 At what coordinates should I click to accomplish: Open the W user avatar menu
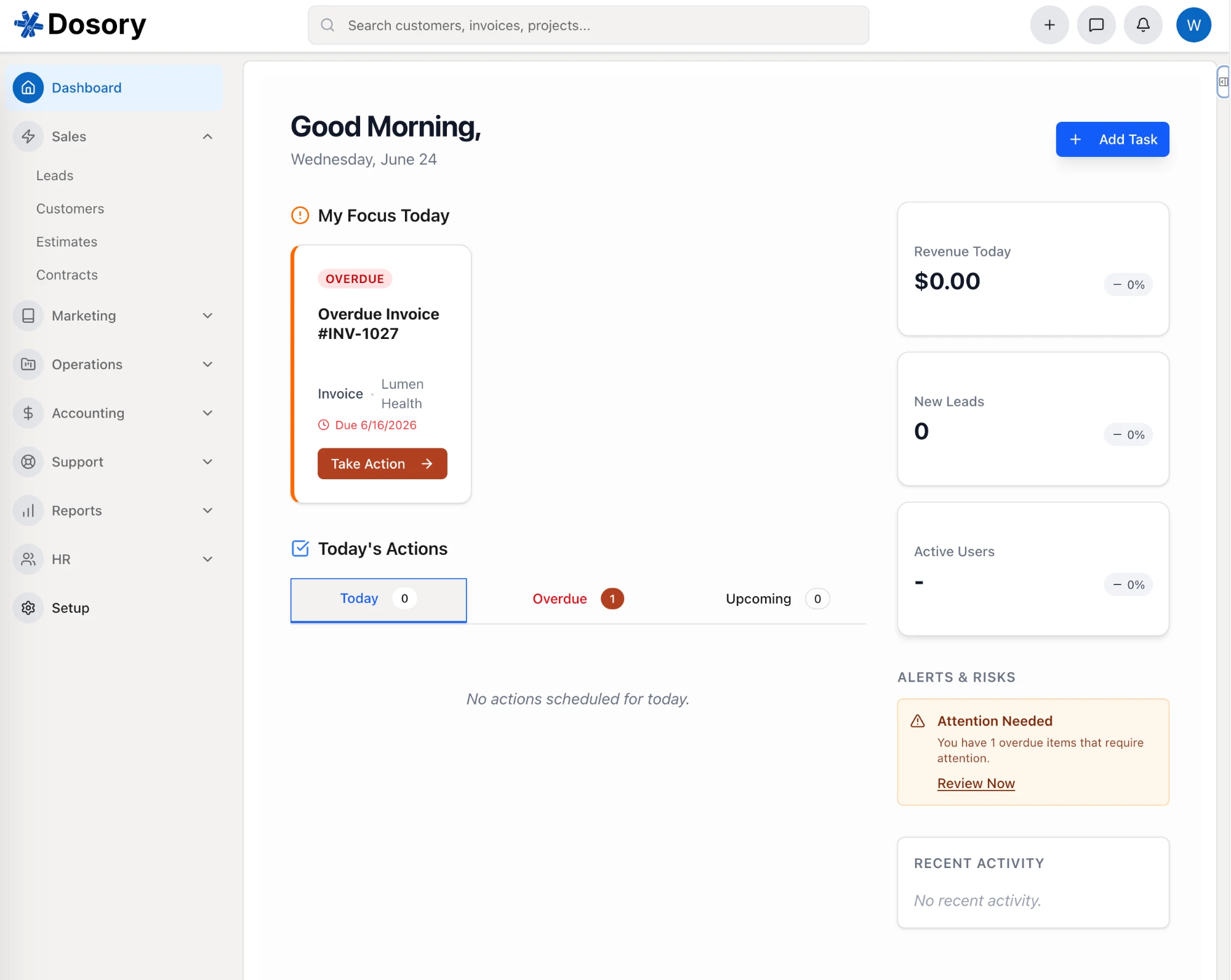point(1193,25)
